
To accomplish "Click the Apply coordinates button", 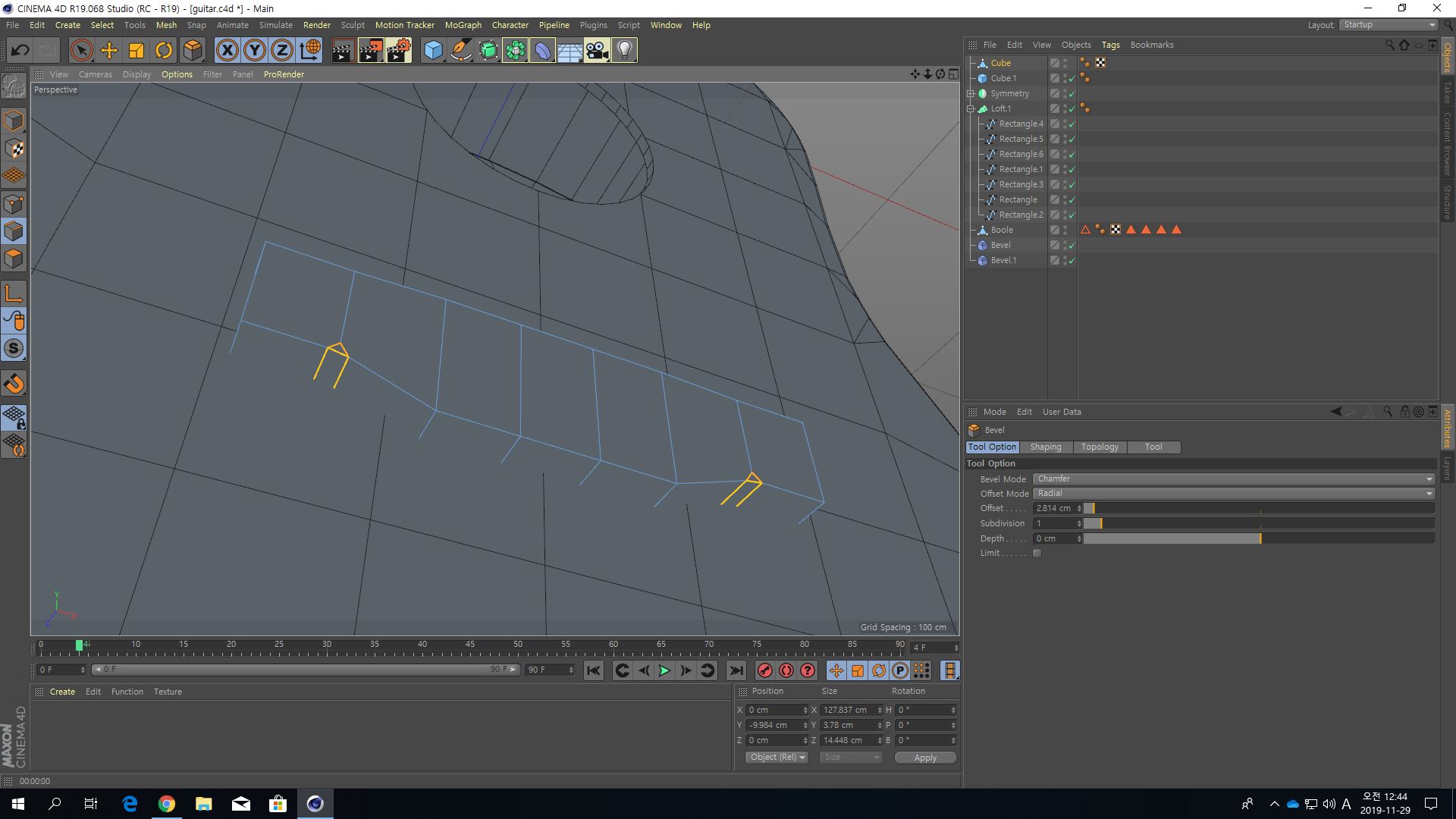I will coord(925,758).
